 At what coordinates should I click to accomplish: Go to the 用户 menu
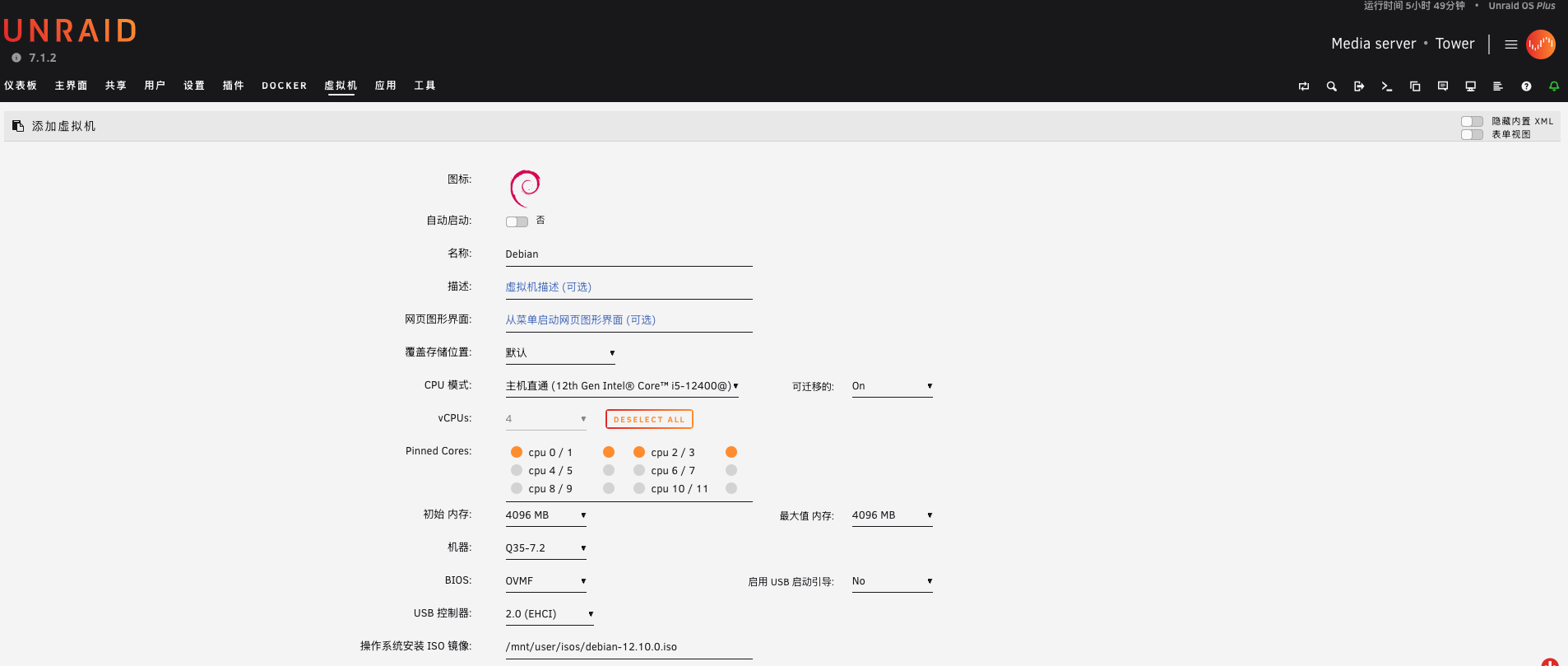click(155, 86)
